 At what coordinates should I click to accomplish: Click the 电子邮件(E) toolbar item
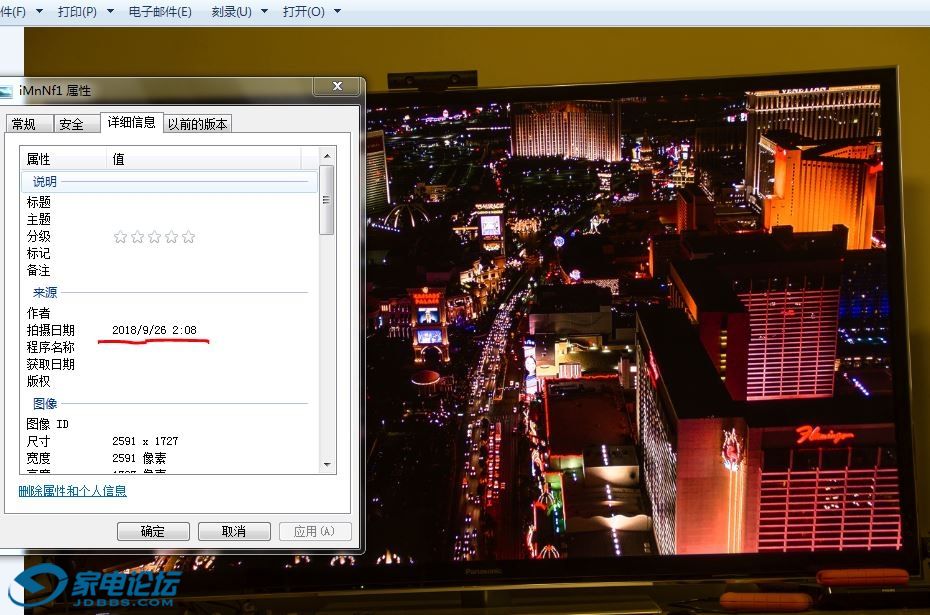pos(160,12)
